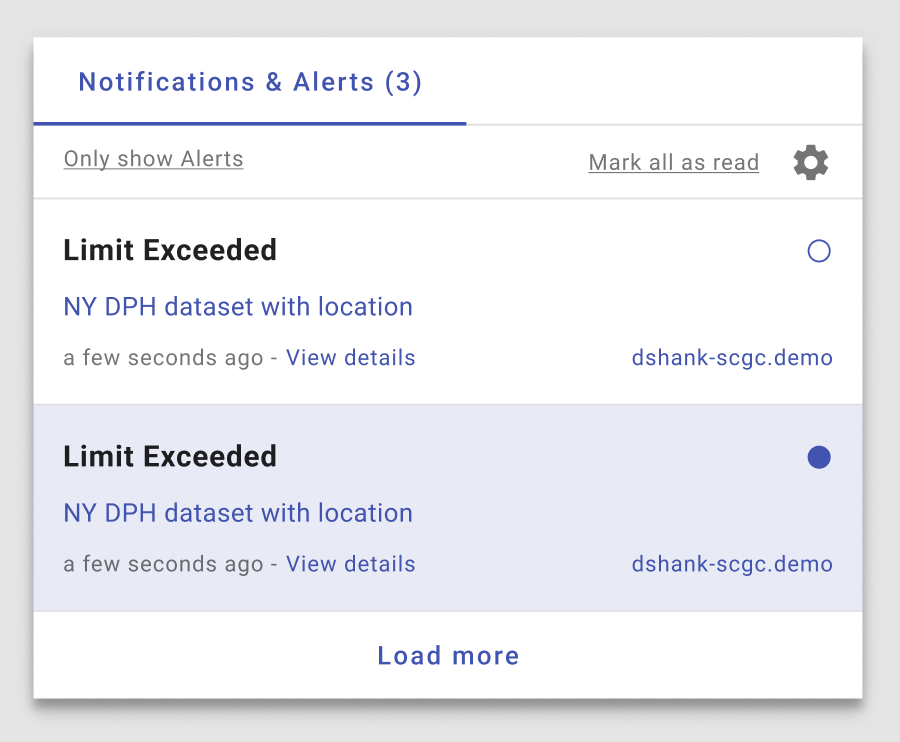Viewport: 900px width, 742px height.
Task: View details of the first notification
Action: click(x=351, y=358)
